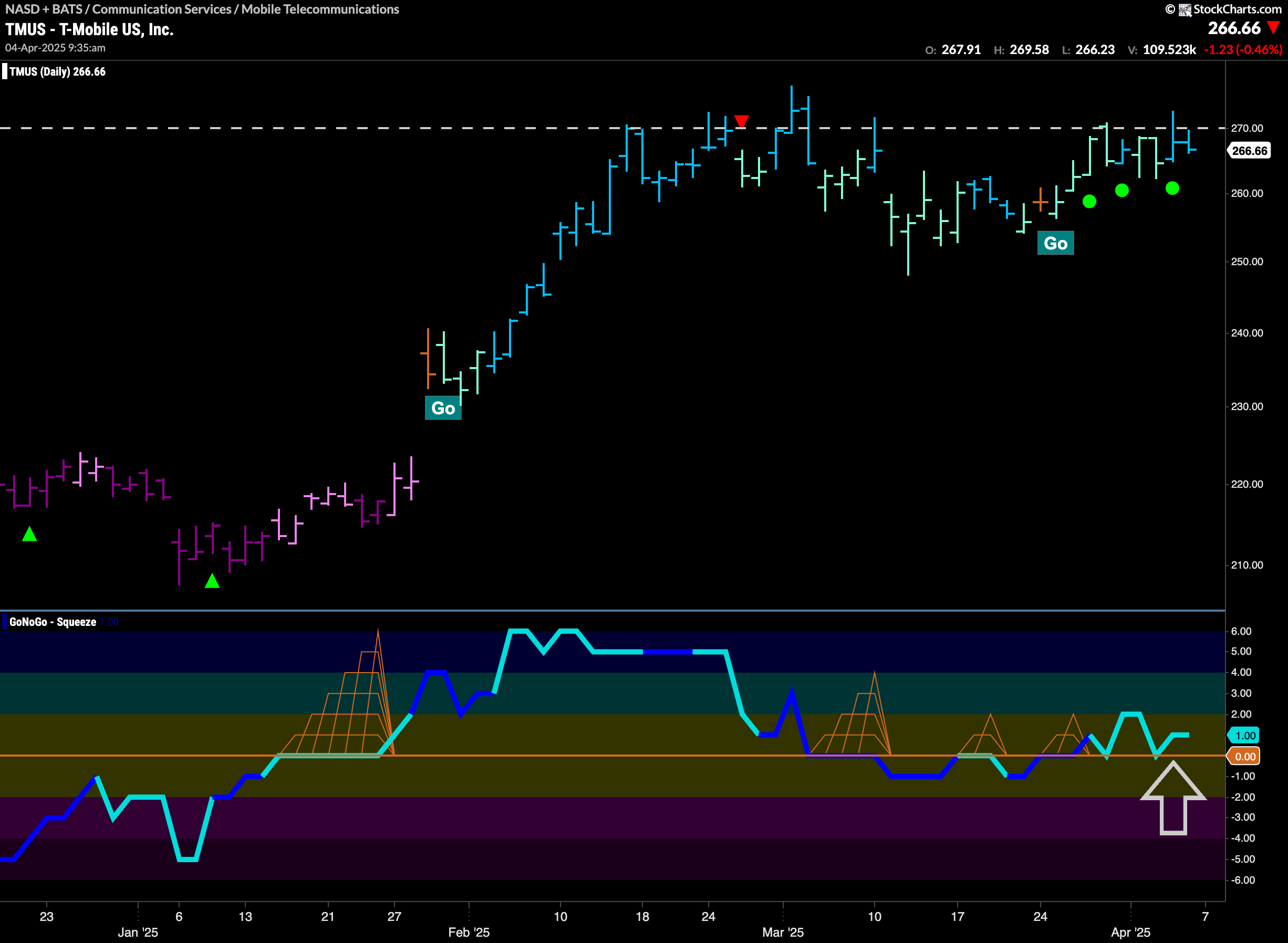Click the Go label near February gap up

click(x=443, y=408)
